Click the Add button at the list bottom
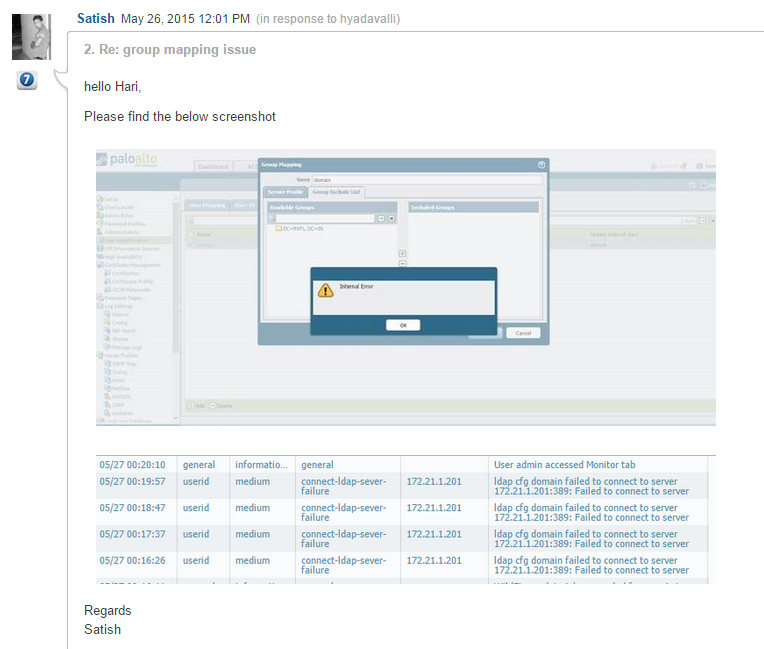Screen dimensions: 764x649 click(196, 405)
